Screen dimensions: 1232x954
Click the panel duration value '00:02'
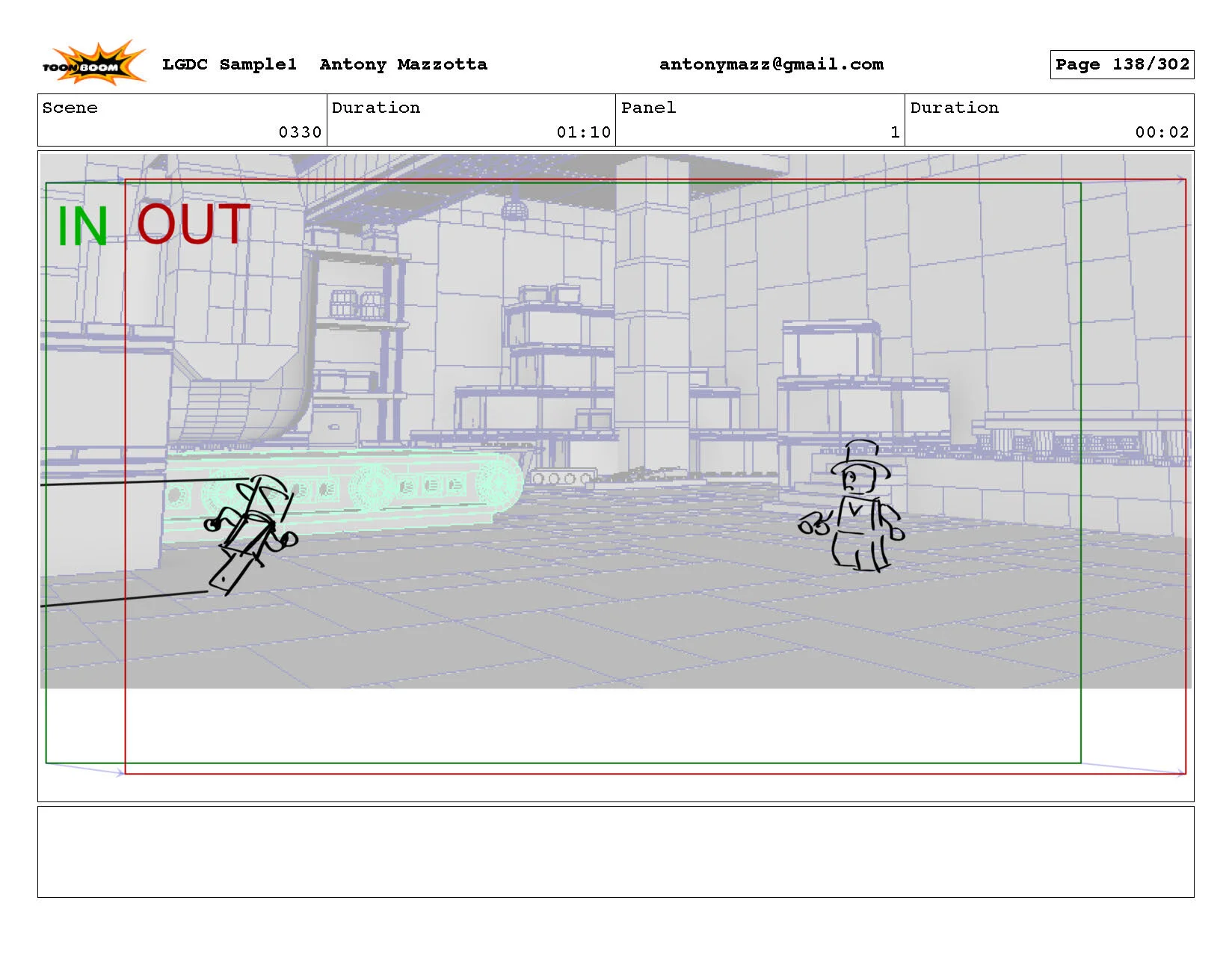[x=1162, y=132]
